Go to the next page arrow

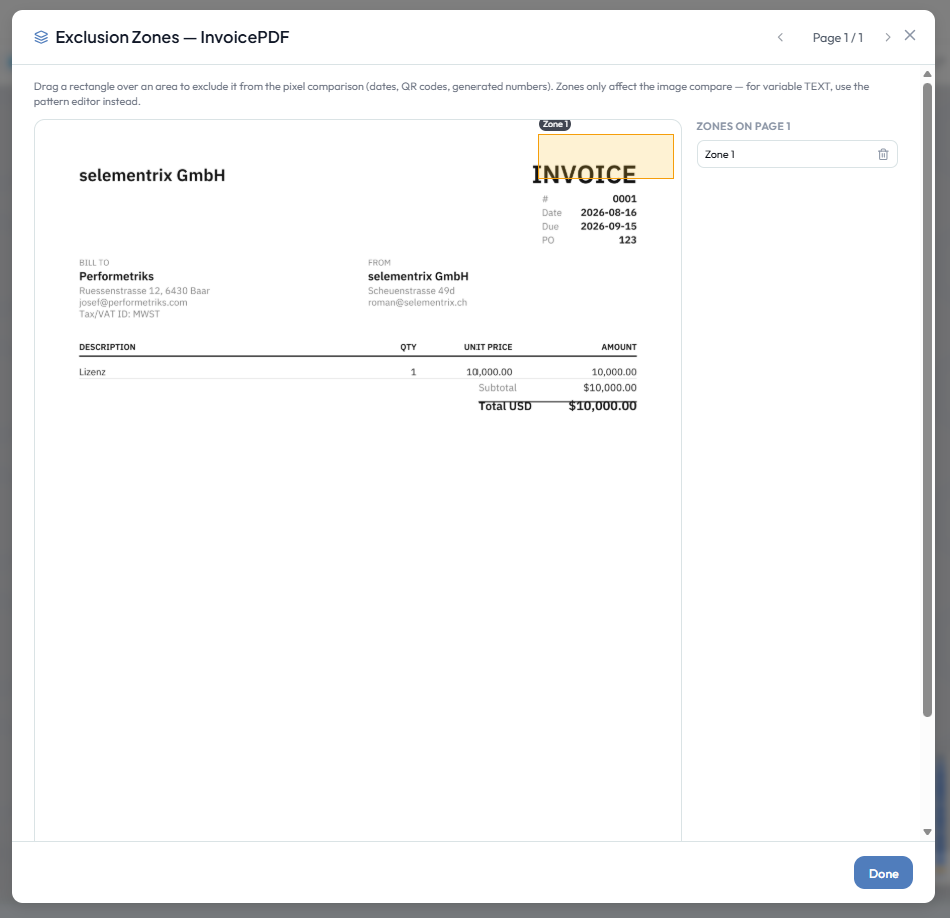pyautogui.click(x=888, y=38)
